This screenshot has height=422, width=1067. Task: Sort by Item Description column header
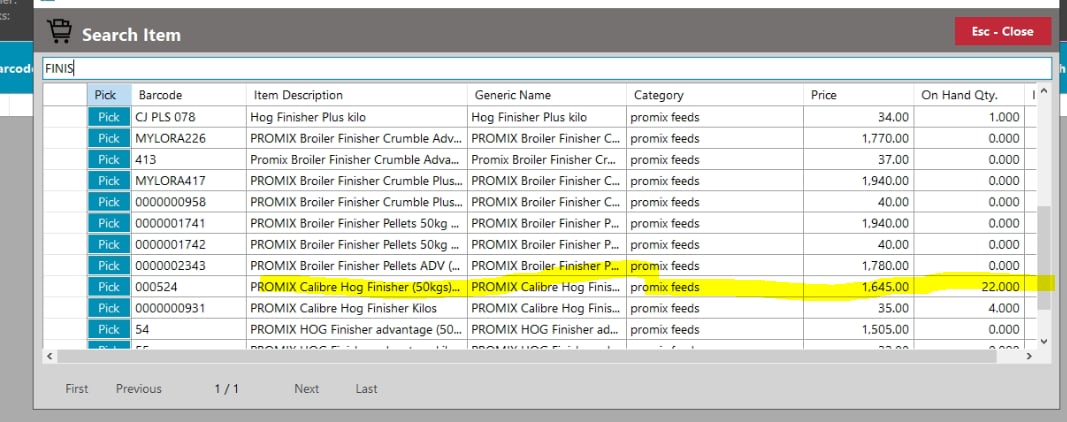[298, 95]
